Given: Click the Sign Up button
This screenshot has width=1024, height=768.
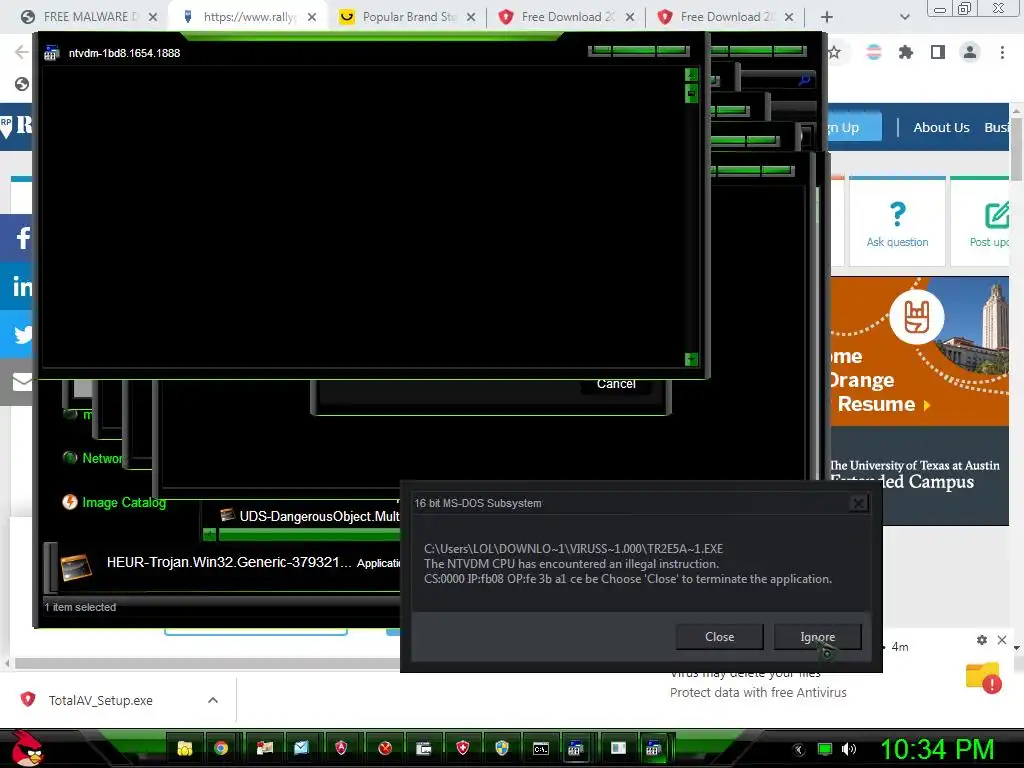Looking at the screenshot, I should click(853, 127).
